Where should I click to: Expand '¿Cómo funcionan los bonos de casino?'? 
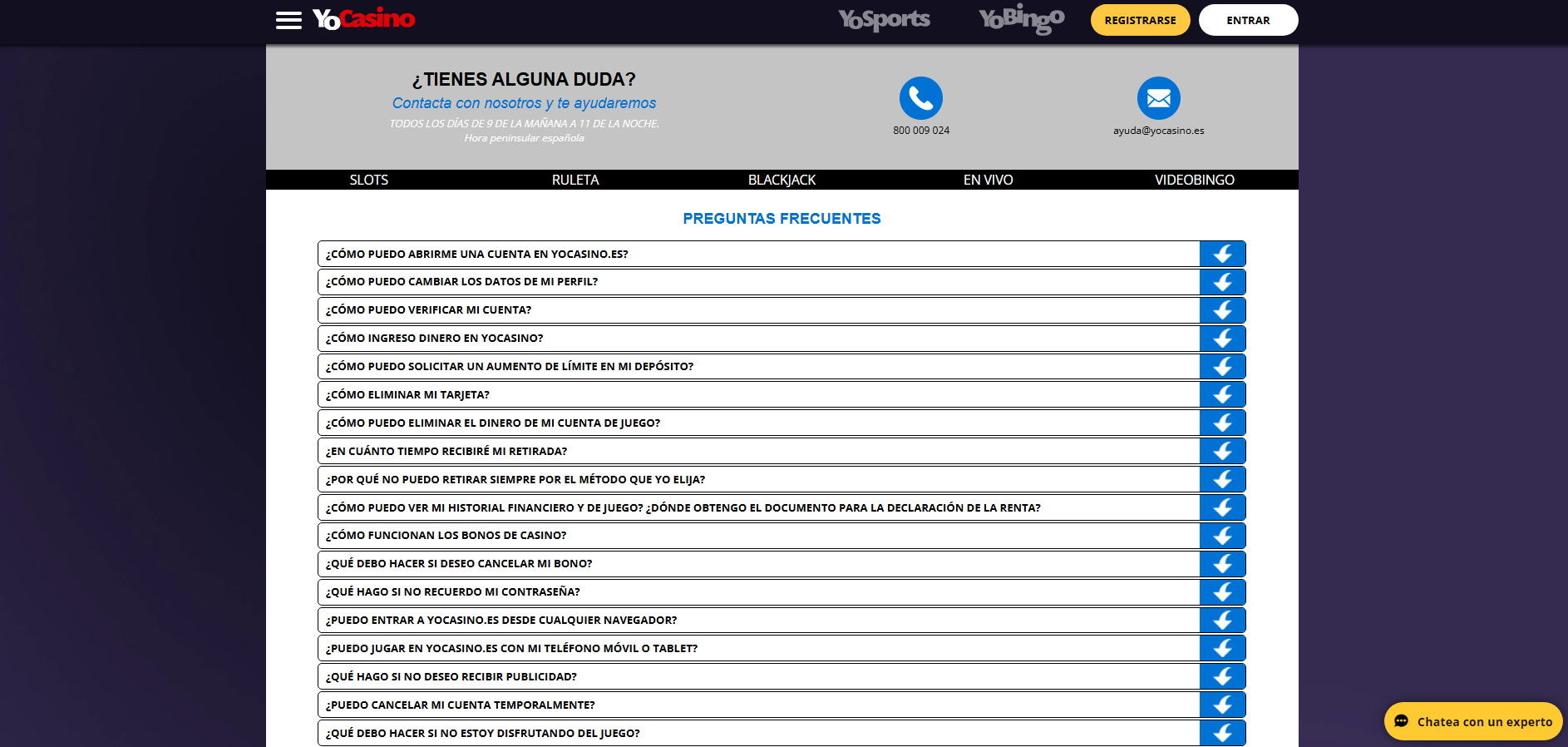757,536
